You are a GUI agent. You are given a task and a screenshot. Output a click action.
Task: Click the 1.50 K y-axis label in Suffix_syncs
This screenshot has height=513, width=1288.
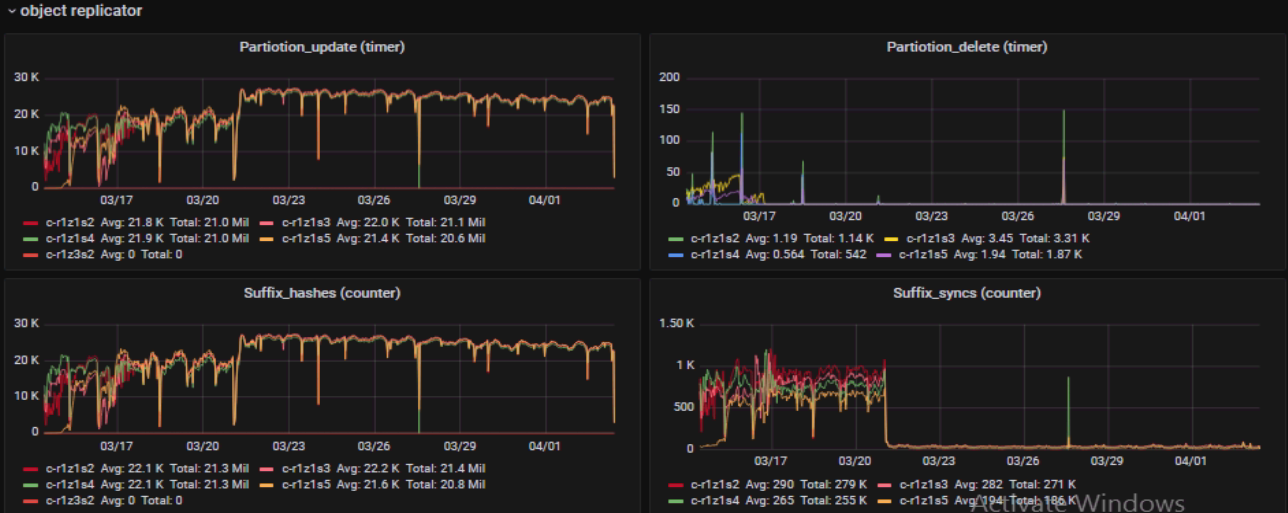pos(676,323)
